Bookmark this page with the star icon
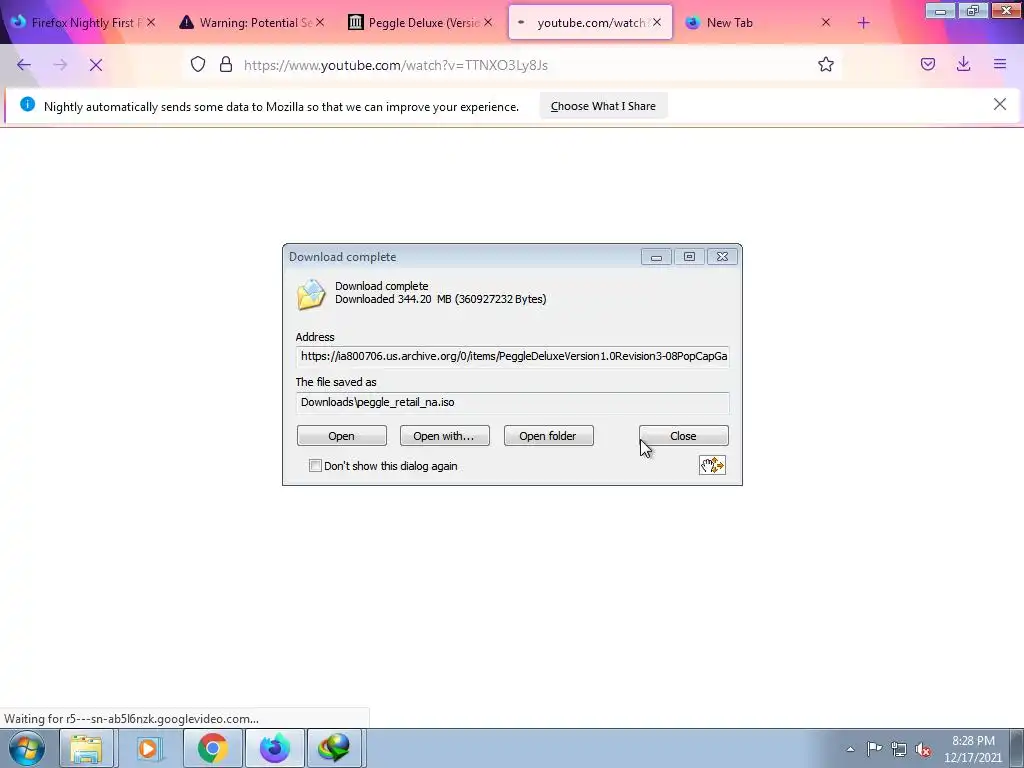 pos(825,64)
